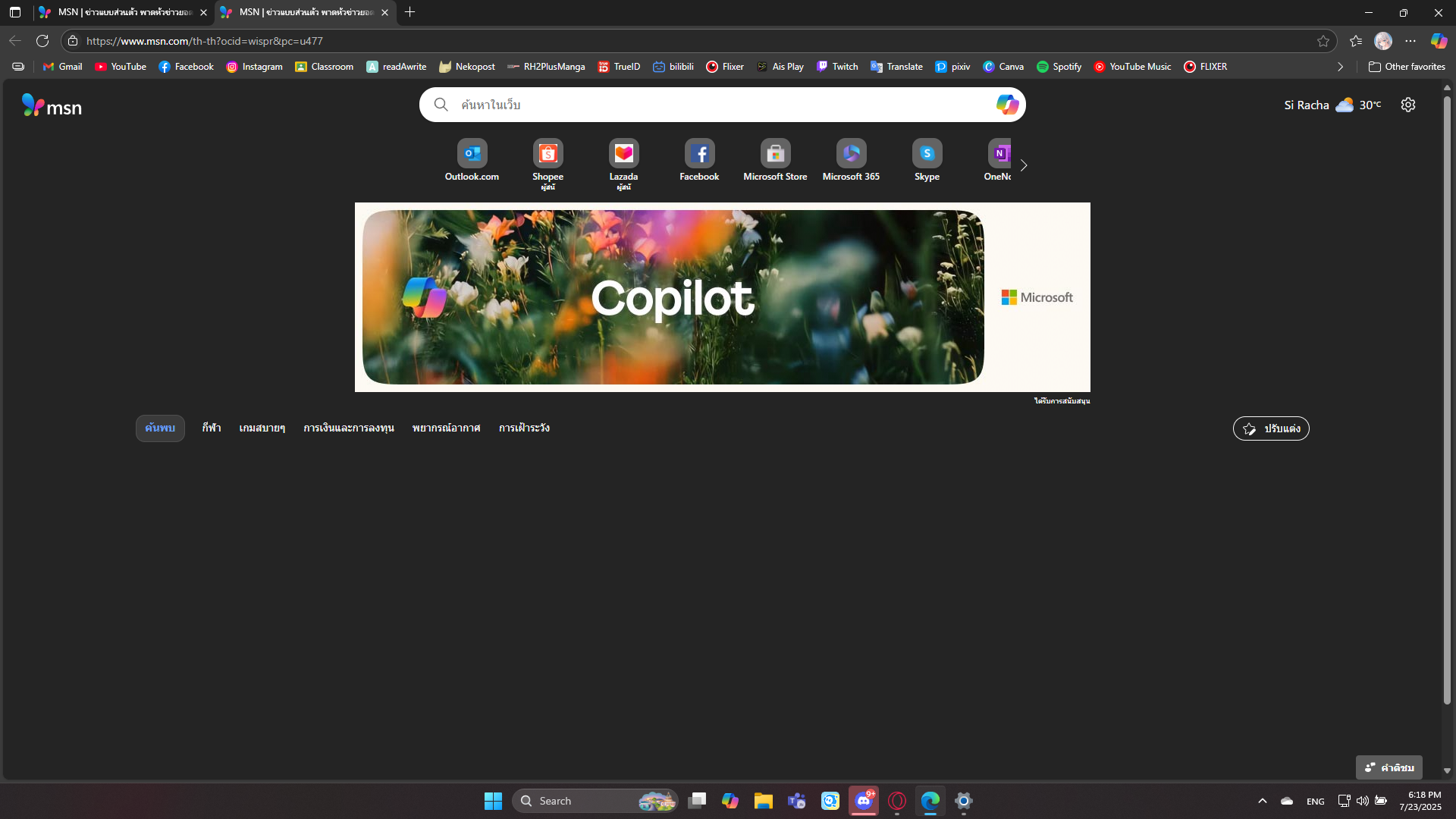Add this page to favorites star
Screen dimensions: 1456x819
pyautogui.click(x=1323, y=41)
